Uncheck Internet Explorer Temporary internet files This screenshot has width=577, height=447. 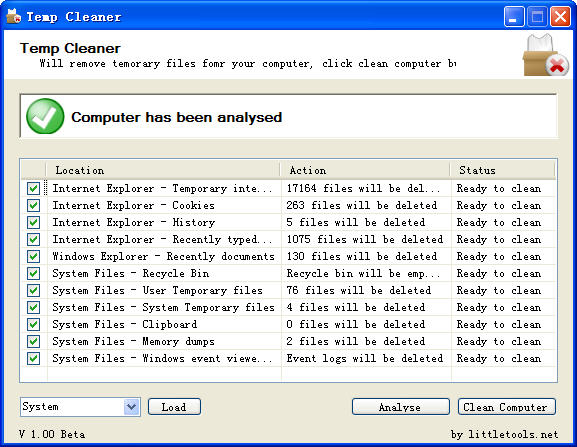[x=33, y=189]
